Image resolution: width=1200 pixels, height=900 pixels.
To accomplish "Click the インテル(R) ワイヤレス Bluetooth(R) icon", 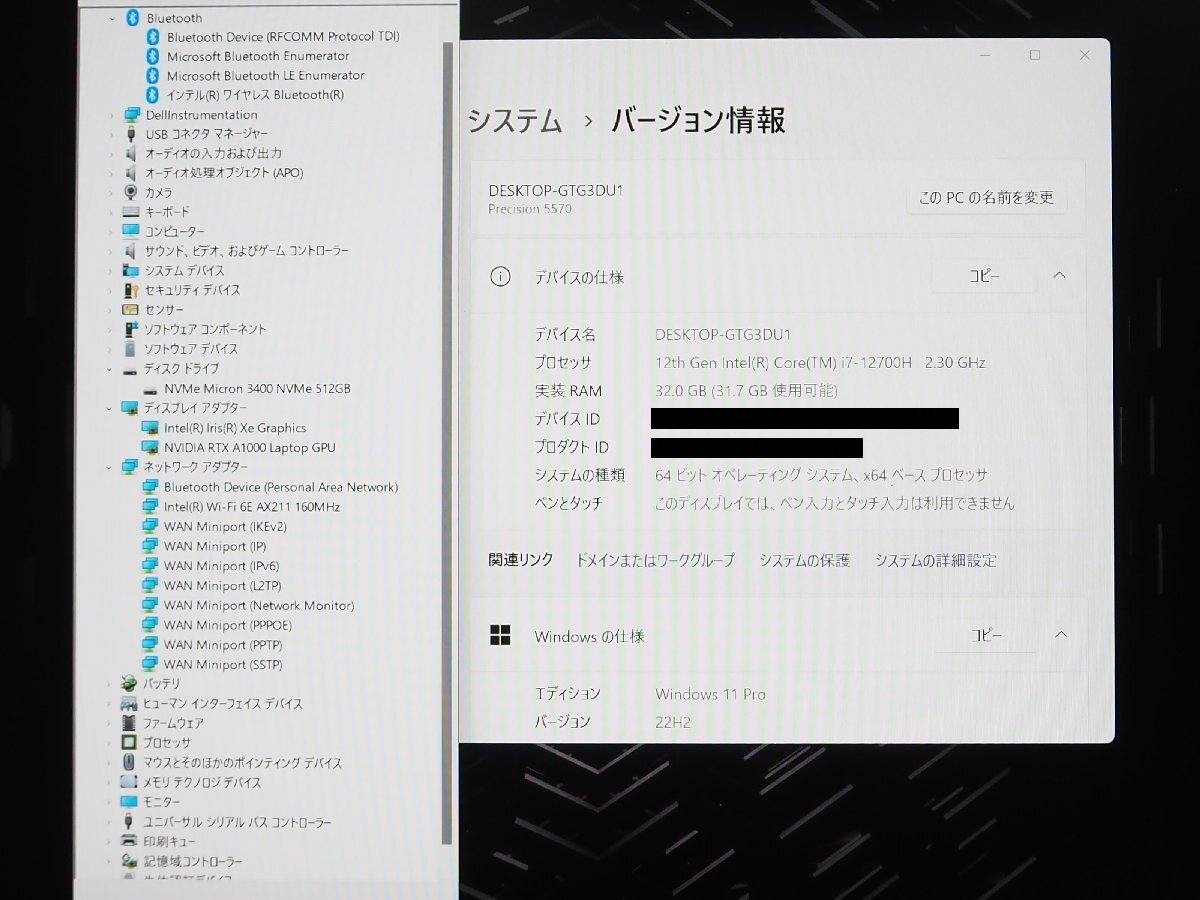I will click(x=152, y=94).
